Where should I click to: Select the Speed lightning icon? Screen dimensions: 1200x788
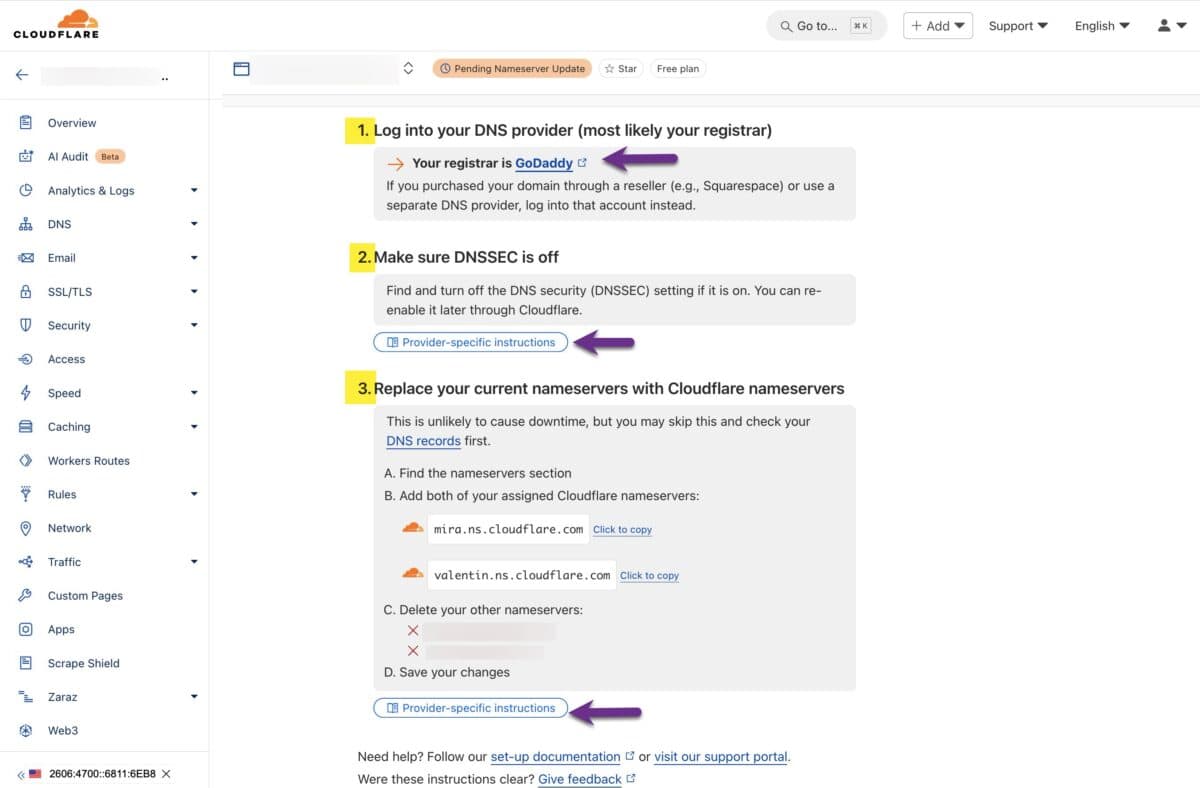28,392
